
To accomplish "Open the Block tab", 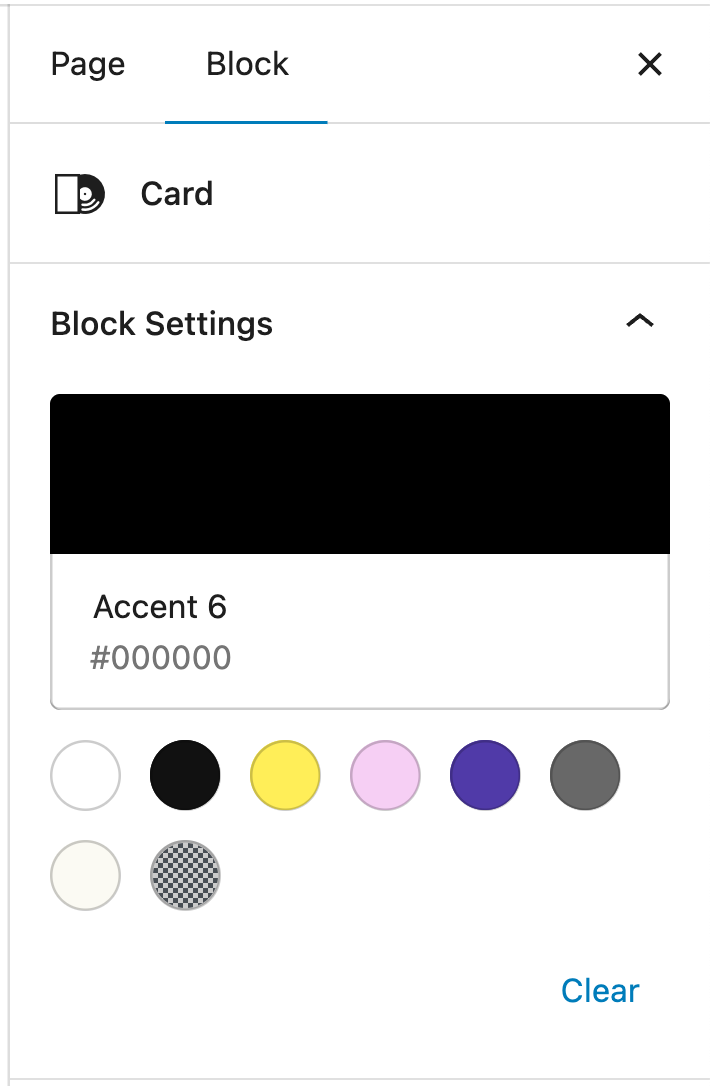I will point(247,65).
